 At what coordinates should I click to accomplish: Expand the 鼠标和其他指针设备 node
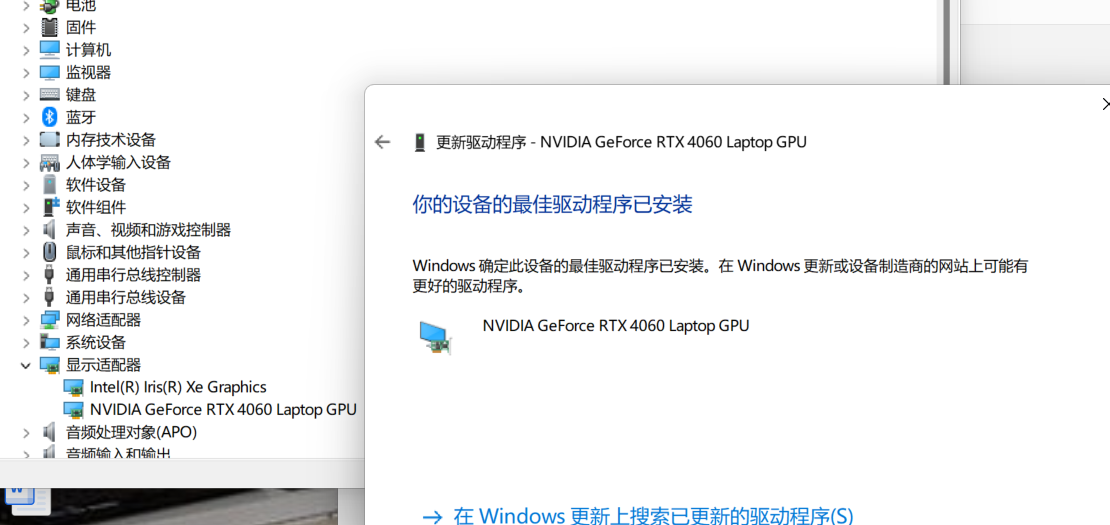pos(26,253)
